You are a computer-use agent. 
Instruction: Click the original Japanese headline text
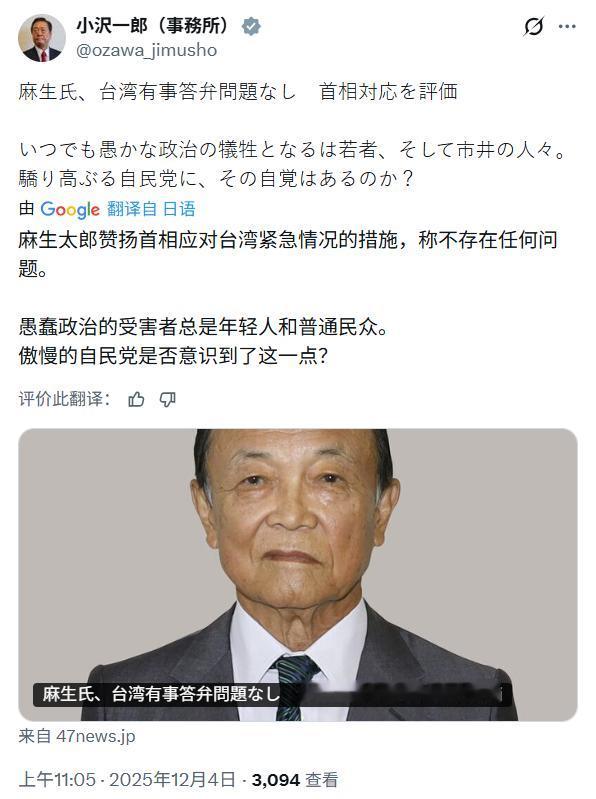(x=238, y=92)
